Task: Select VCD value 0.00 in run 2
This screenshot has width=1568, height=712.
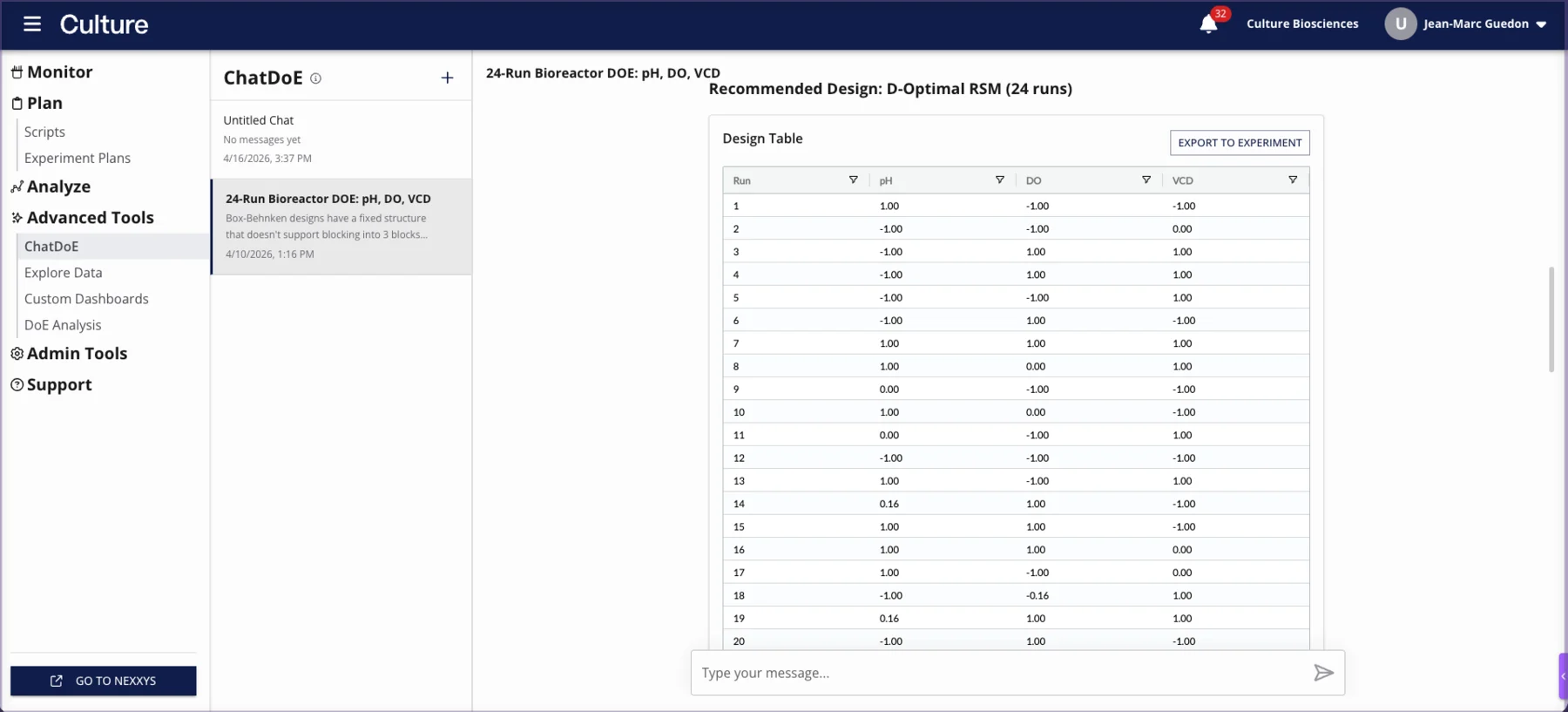Action: tap(1182, 229)
